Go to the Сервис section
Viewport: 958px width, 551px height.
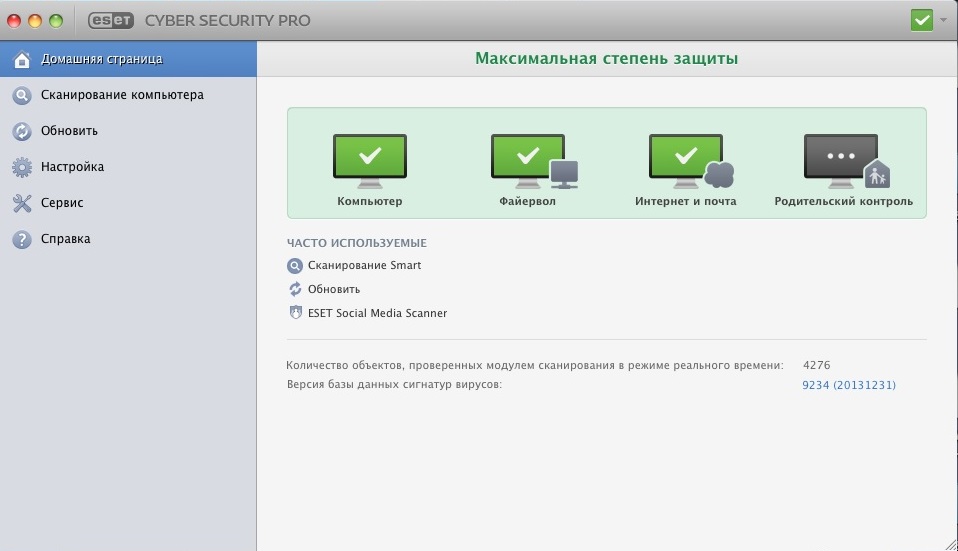point(128,203)
